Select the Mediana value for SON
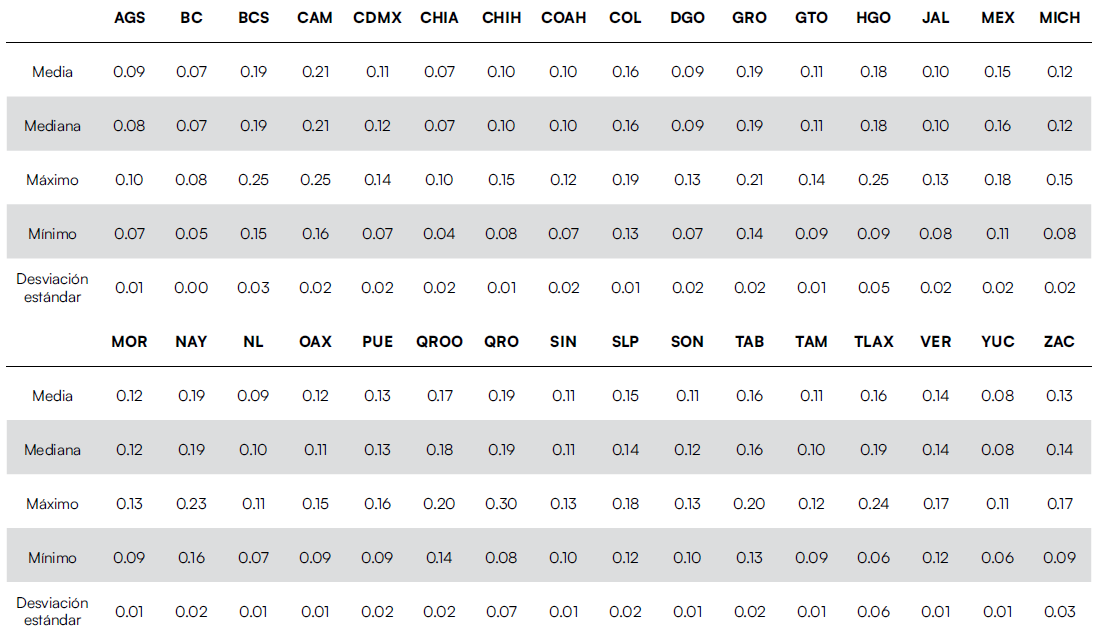 [687, 450]
